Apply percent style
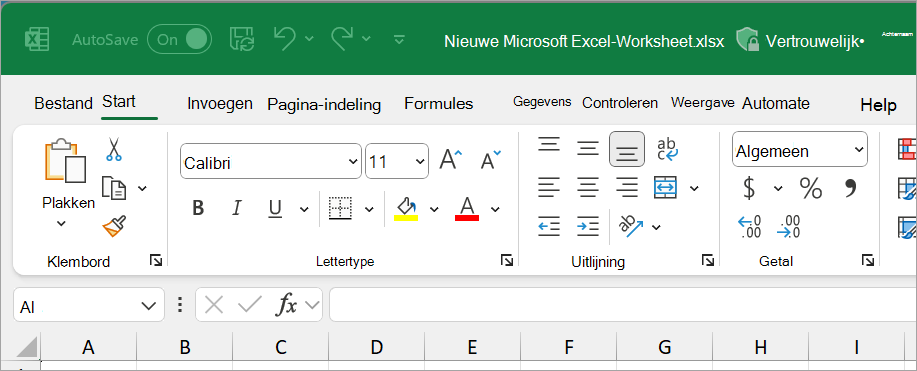Viewport: 917px width, 371px height. (x=811, y=188)
